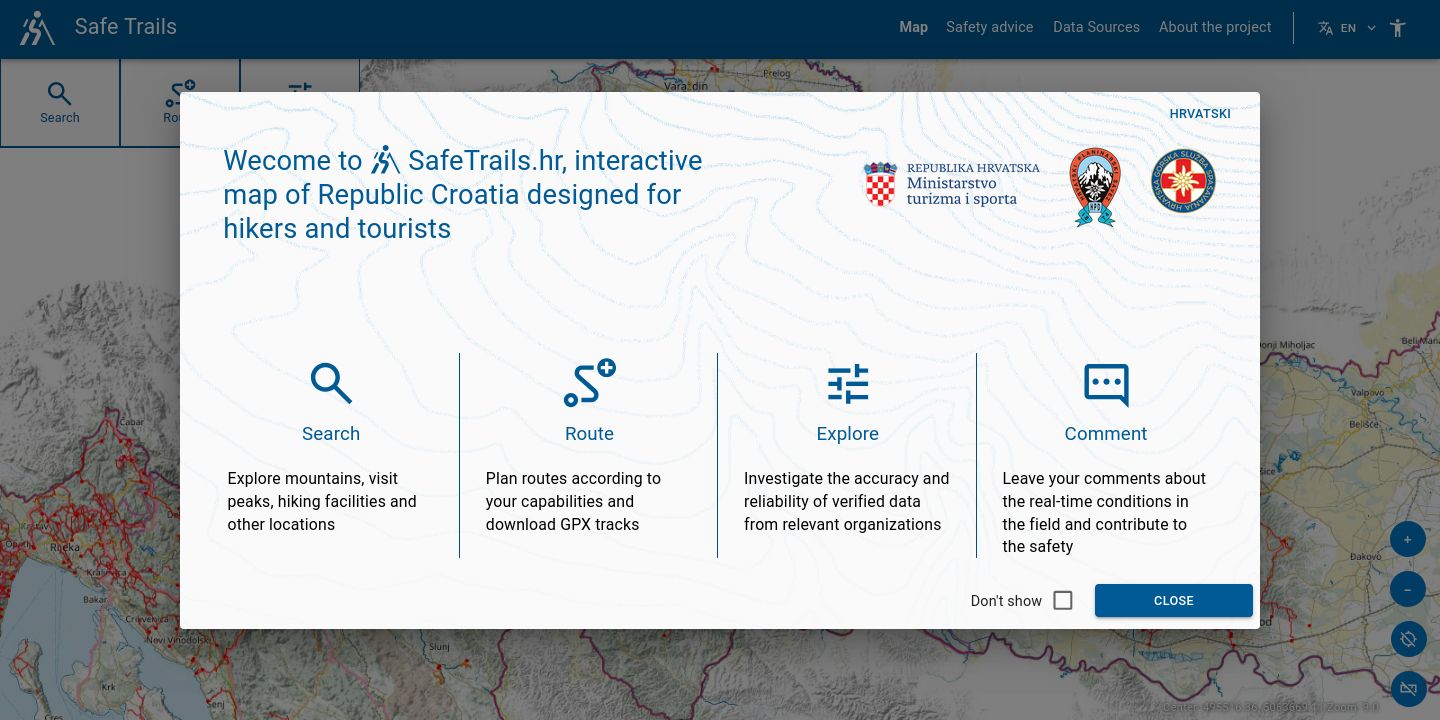1440x720 pixels.
Task: Open the accessibility options icon
Action: pyautogui.click(x=1397, y=28)
